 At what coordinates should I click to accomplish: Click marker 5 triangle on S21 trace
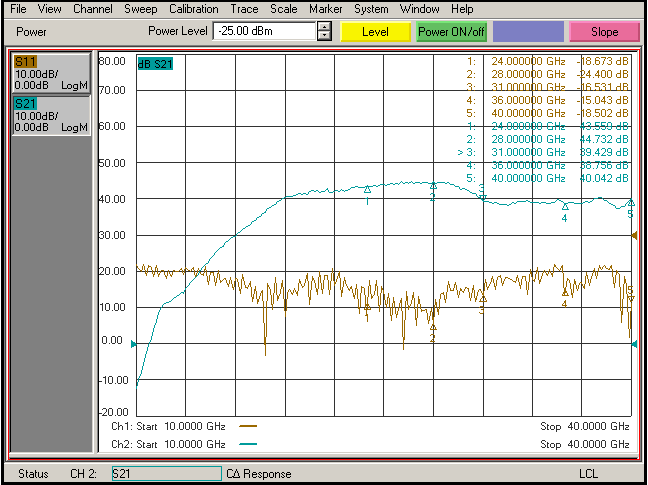pos(631,202)
